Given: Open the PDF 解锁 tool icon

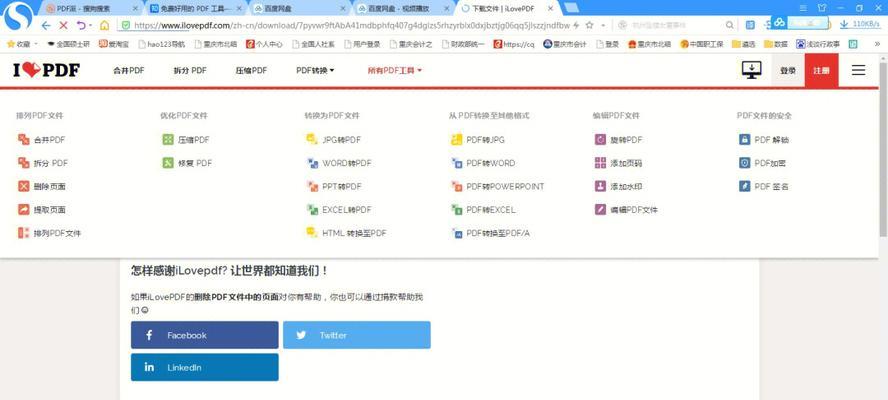Looking at the screenshot, I should pyautogui.click(x=745, y=139).
